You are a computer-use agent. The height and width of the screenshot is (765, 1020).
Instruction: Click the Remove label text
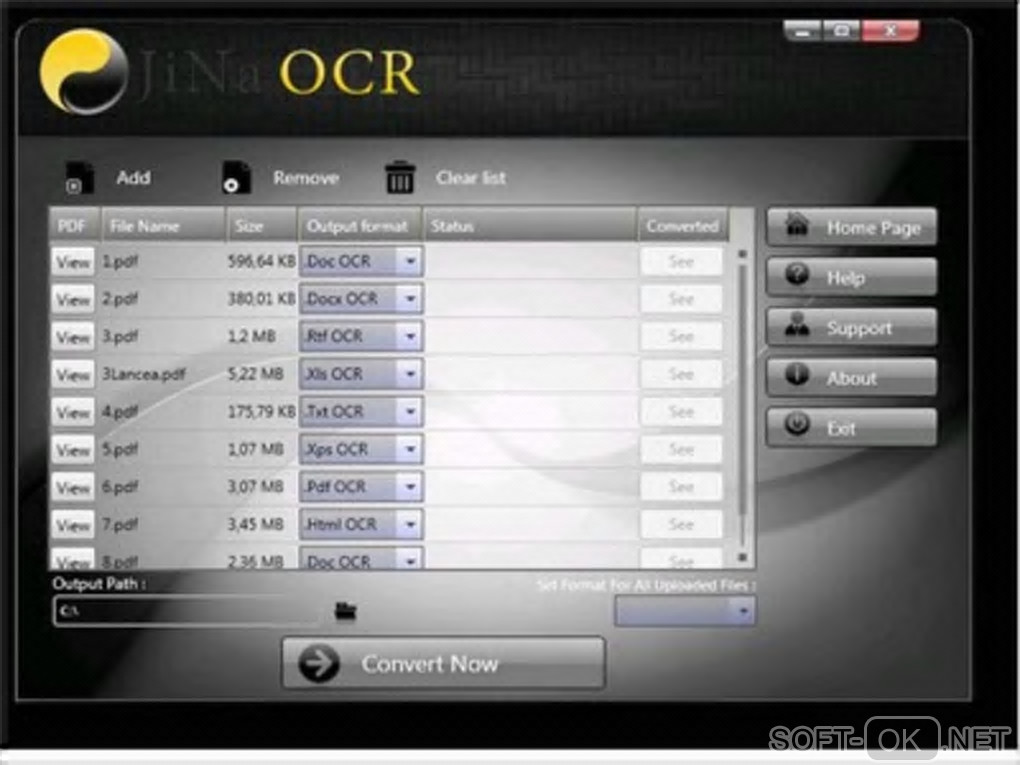306,178
